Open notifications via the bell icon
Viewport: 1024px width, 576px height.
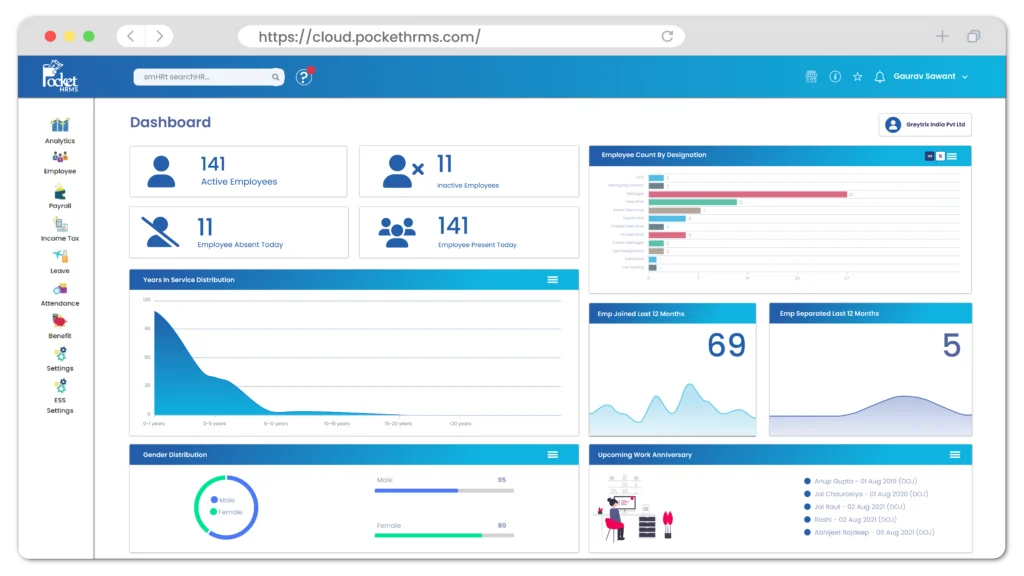[x=880, y=77]
